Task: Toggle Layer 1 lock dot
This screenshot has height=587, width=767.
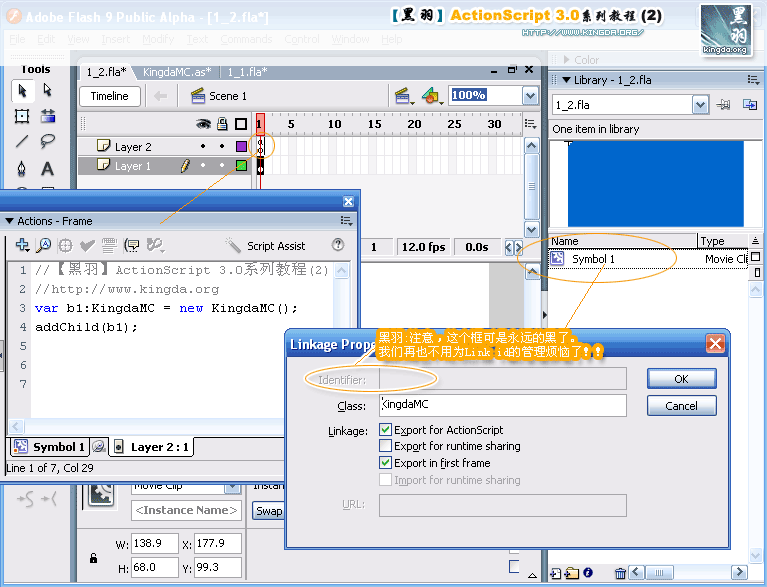Action: point(222,165)
